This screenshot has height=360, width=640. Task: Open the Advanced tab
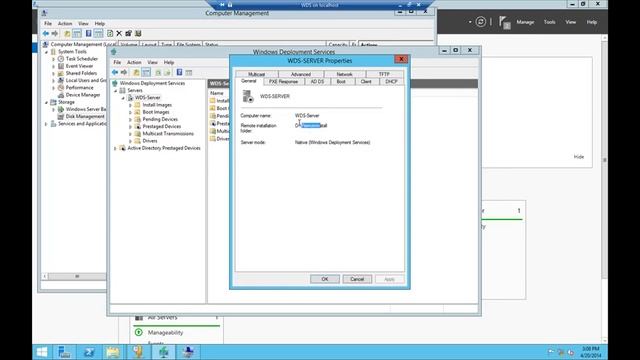pos(301,74)
